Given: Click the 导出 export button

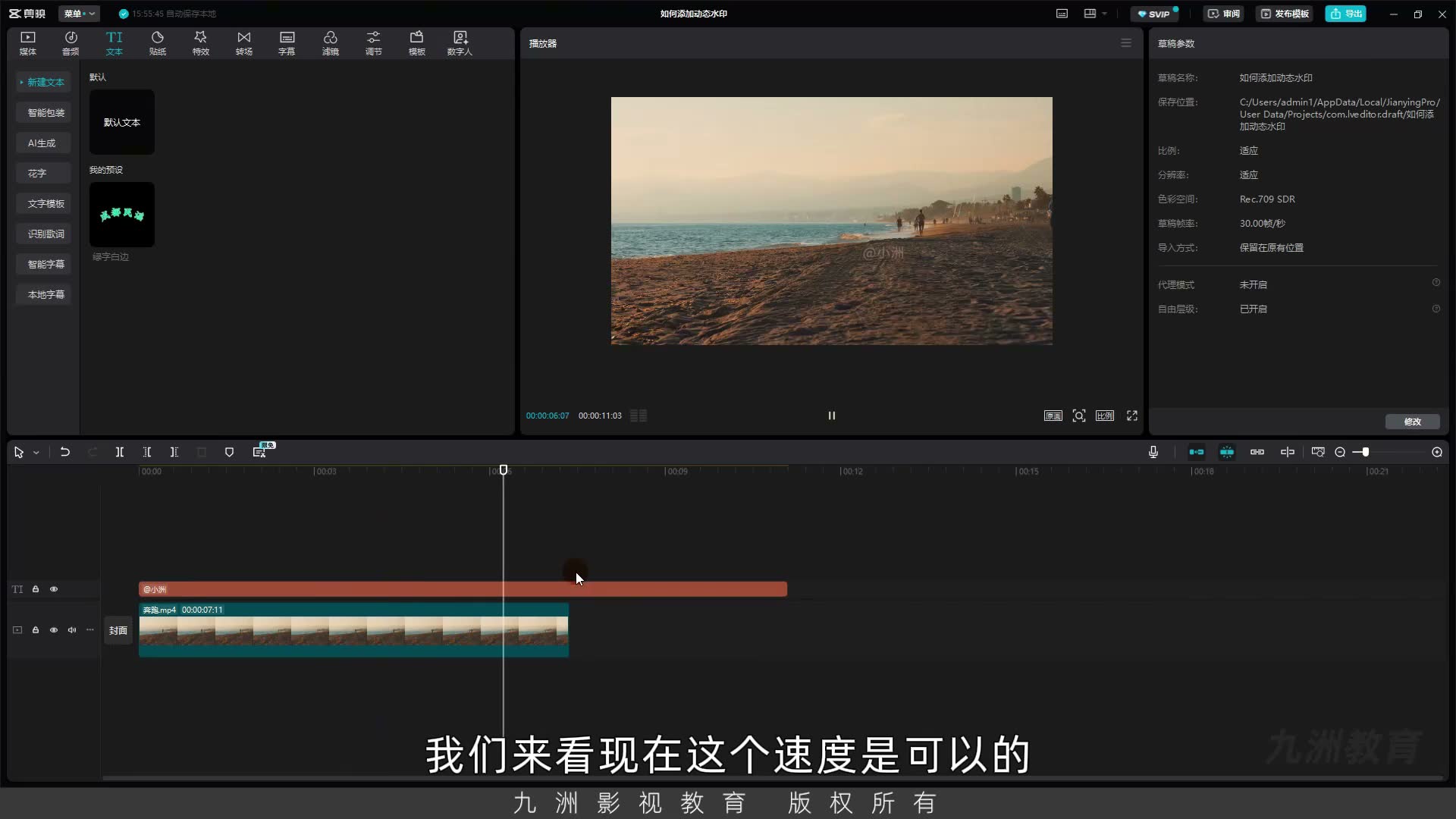Looking at the screenshot, I should coord(1345,14).
